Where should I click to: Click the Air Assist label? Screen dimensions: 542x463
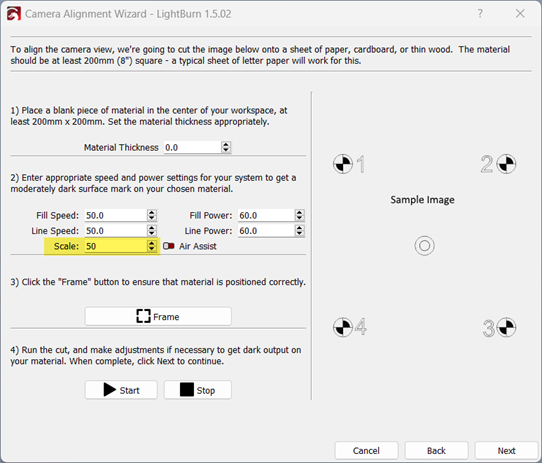pos(198,246)
